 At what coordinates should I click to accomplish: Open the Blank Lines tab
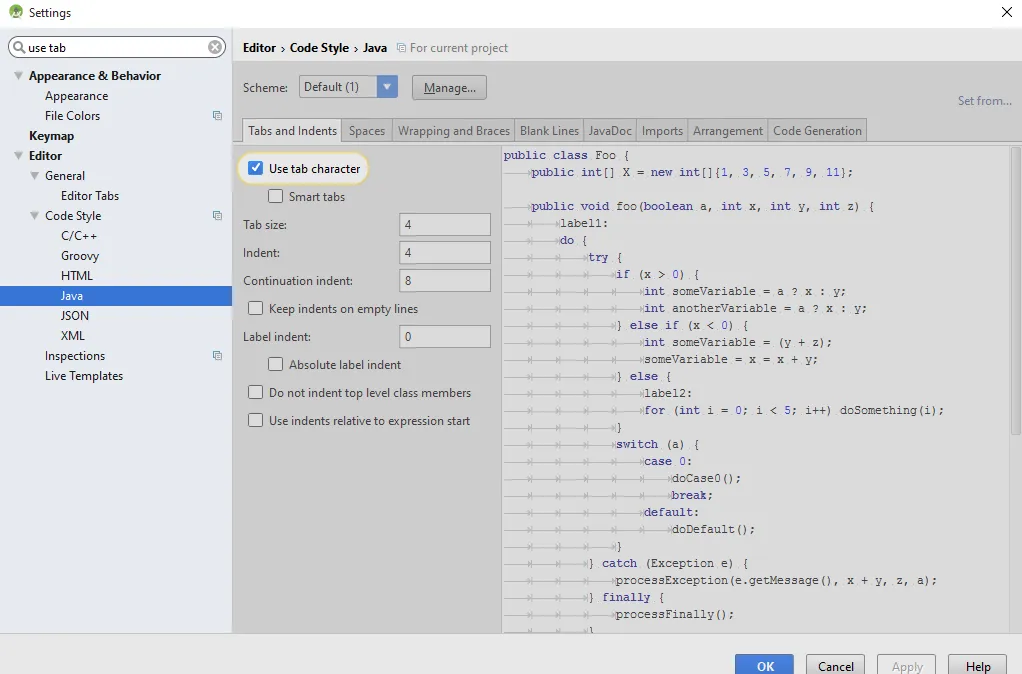pyautogui.click(x=549, y=130)
